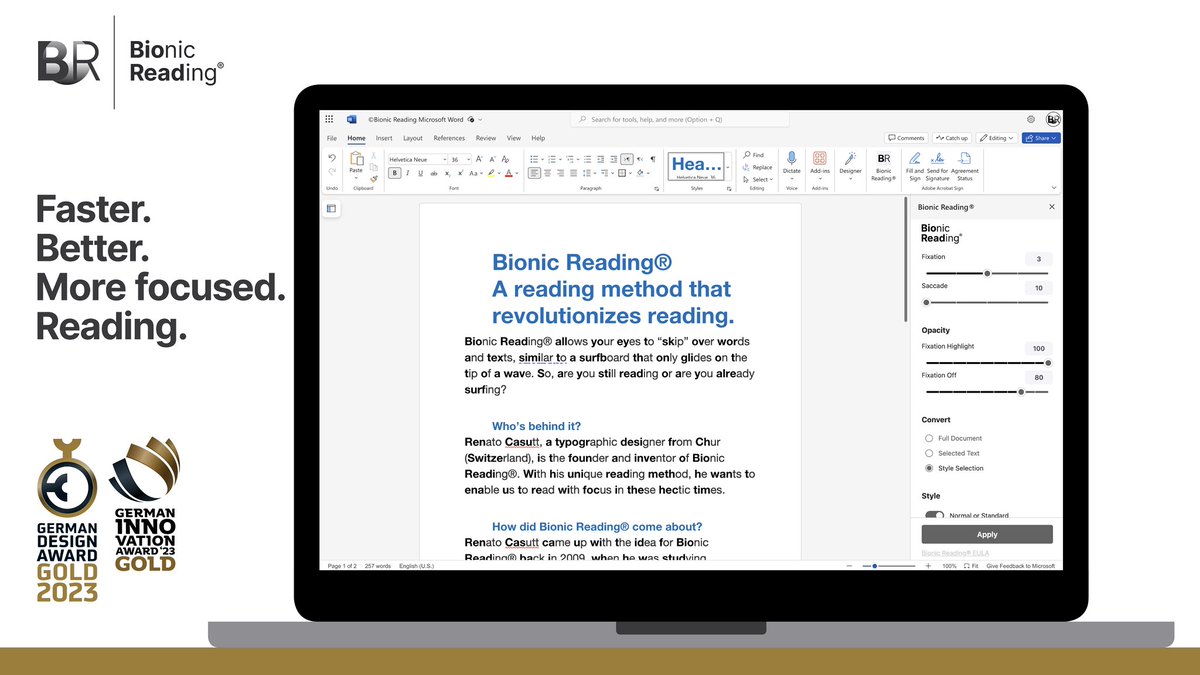Select the Full Document radio option
The height and width of the screenshot is (675, 1200).
929,438
